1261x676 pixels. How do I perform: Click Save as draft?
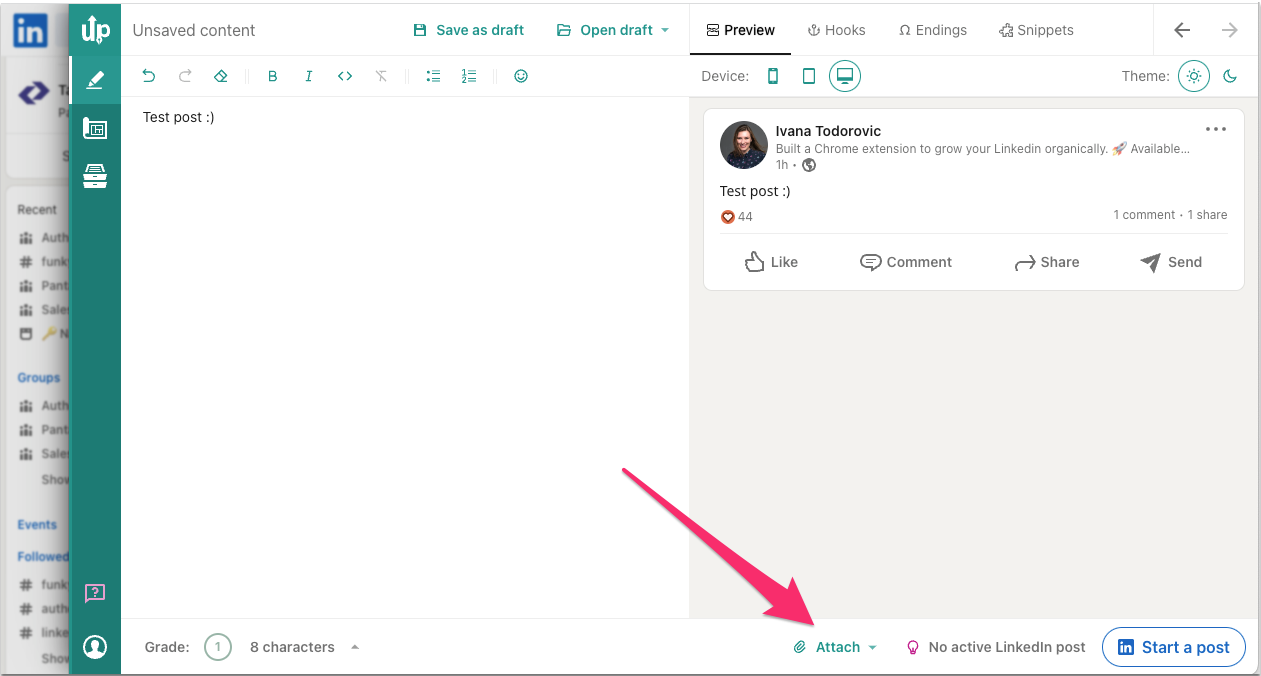click(x=468, y=30)
